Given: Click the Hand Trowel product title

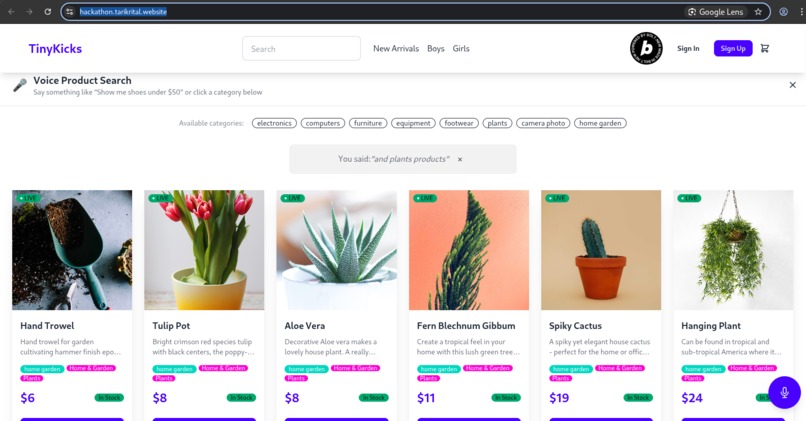Looking at the screenshot, I should click(47, 326).
